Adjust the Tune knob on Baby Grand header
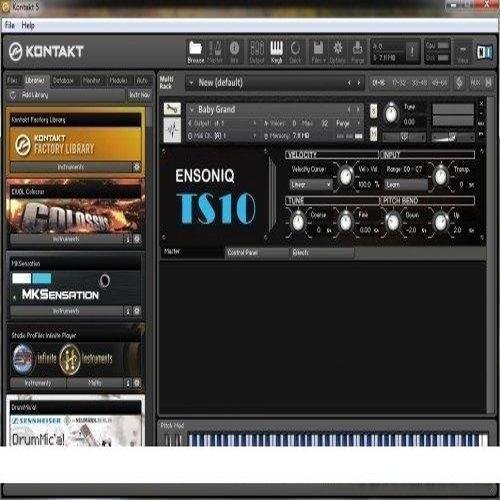 [391, 114]
